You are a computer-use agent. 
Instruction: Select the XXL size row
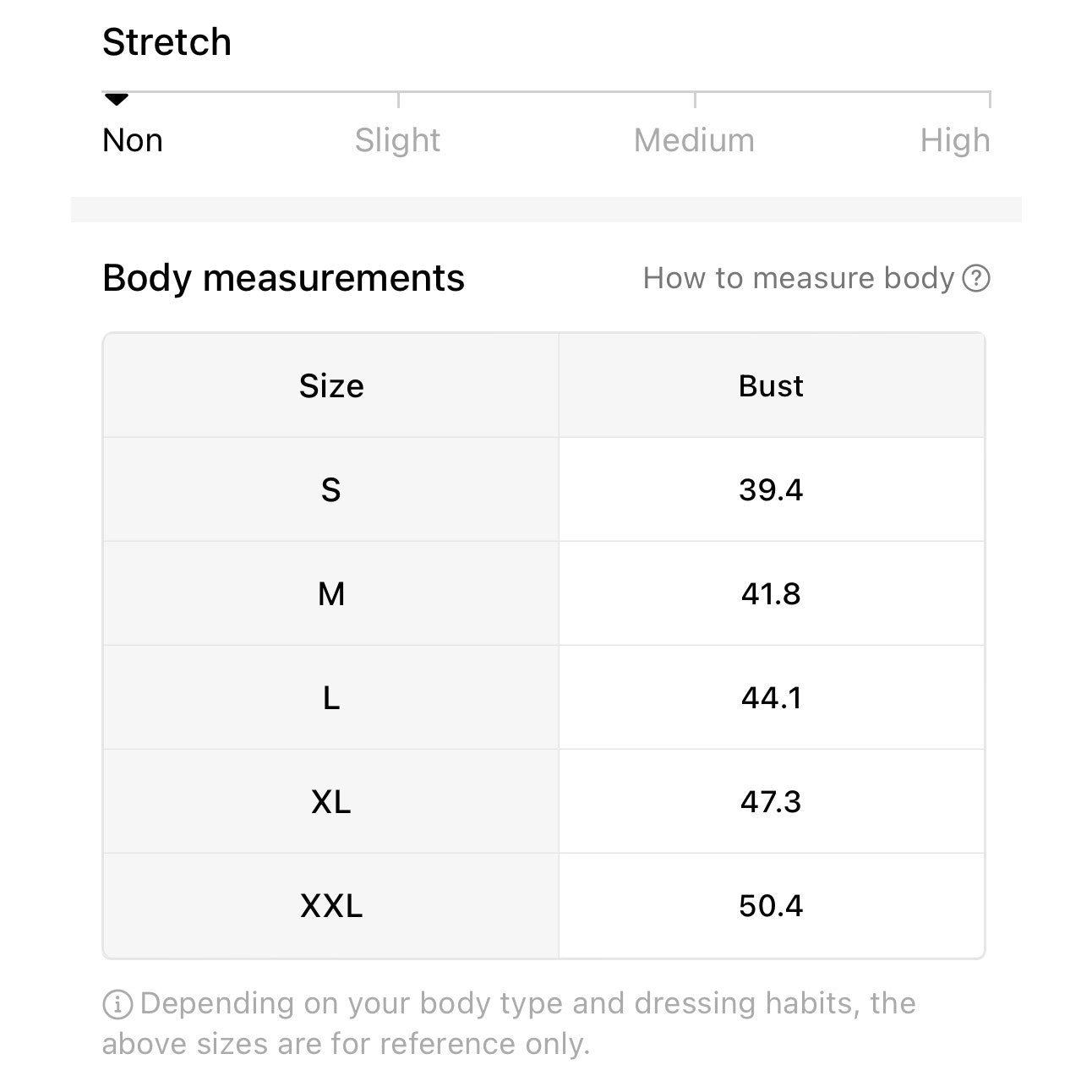pos(331,906)
